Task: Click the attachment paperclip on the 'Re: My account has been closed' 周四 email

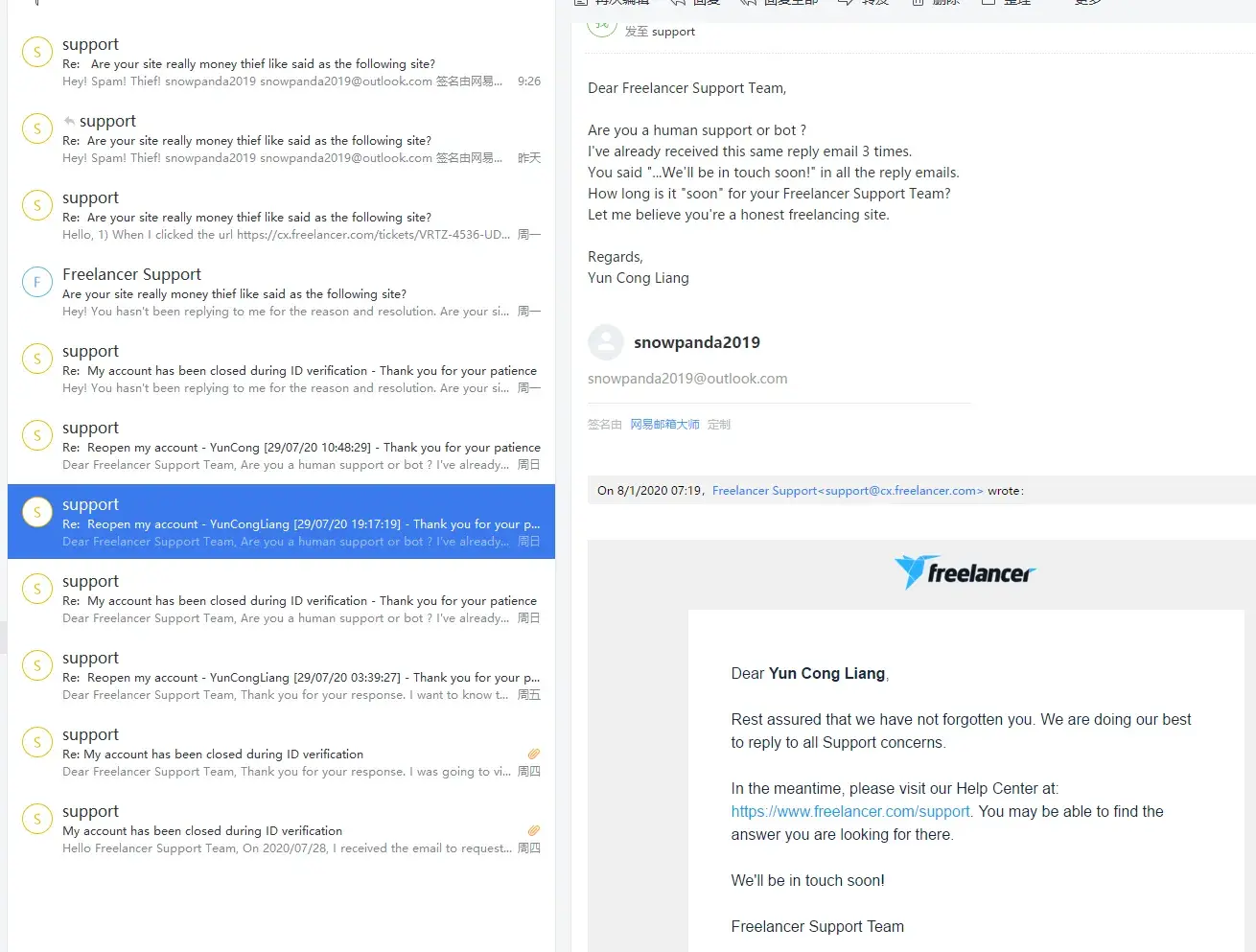Action: (x=533, y=755)
